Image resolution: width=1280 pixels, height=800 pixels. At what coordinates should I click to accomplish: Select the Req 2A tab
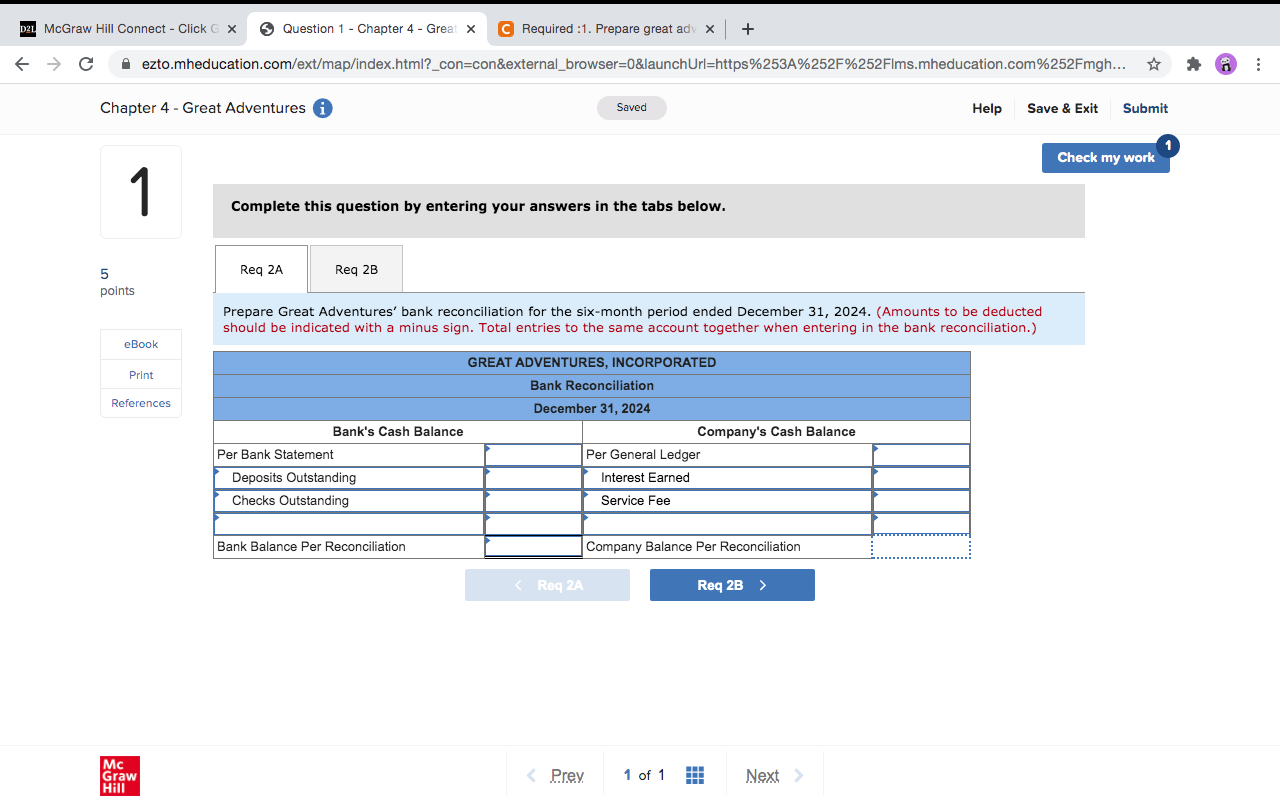pyautogui.click(x=261, y=269)
